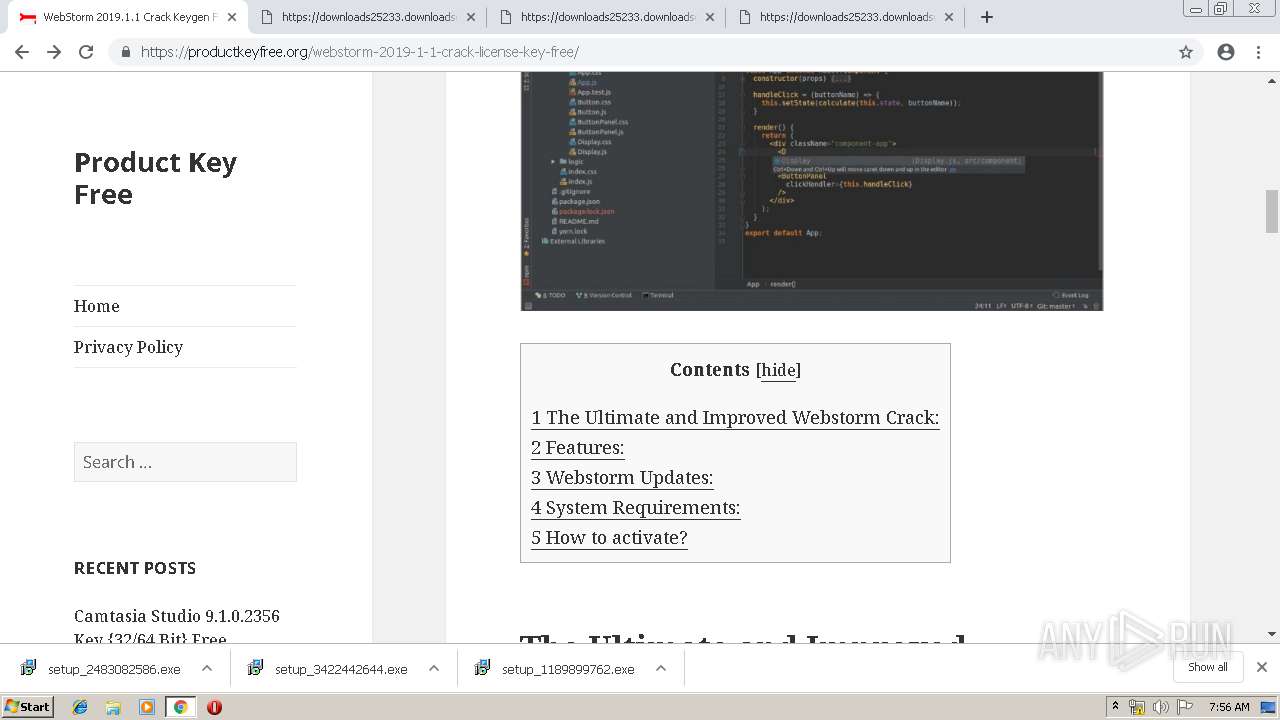
Task: Show hidden system tray icons
Action: pos(1115,707)
